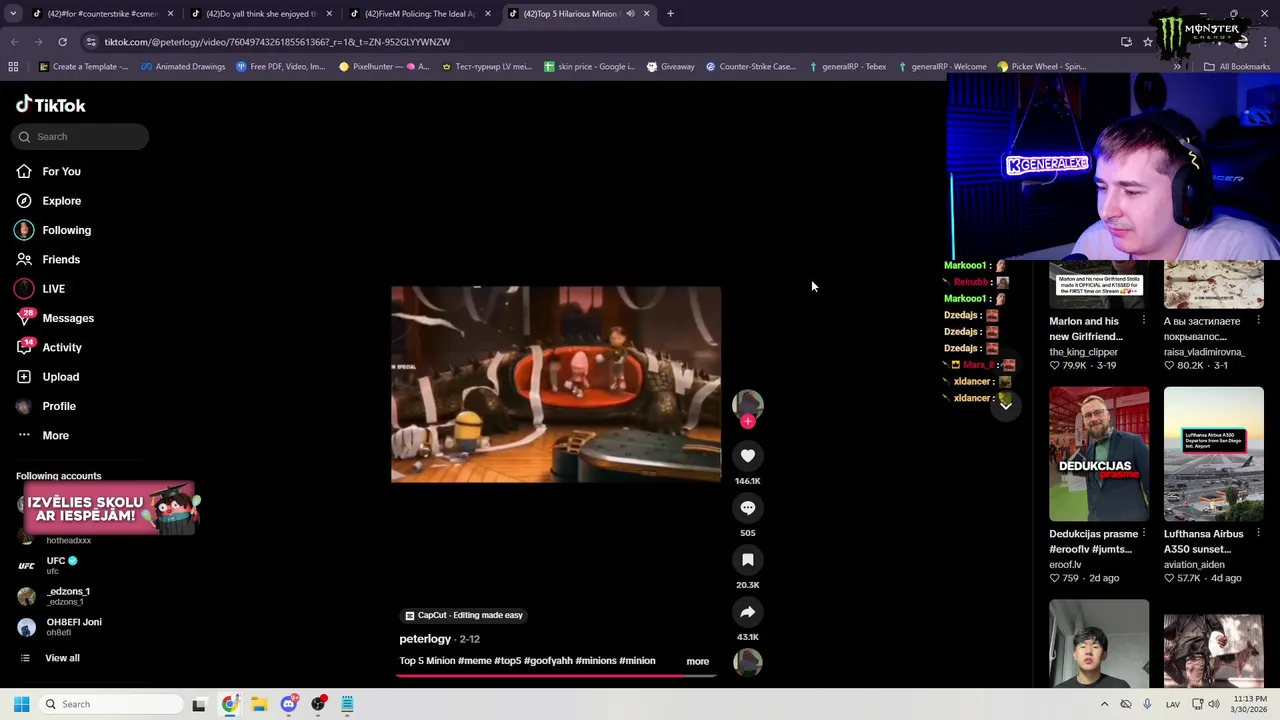Viewport: 1280px width, 720px height.
Task: Open options for Lufthansa Airbus video
Action: 1258,534
